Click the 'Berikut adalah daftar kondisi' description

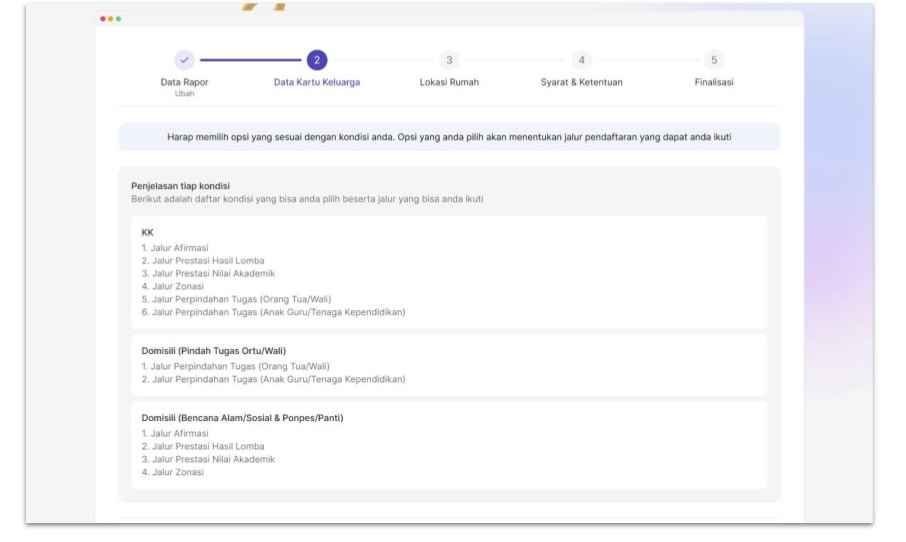(x=307, y=199)
